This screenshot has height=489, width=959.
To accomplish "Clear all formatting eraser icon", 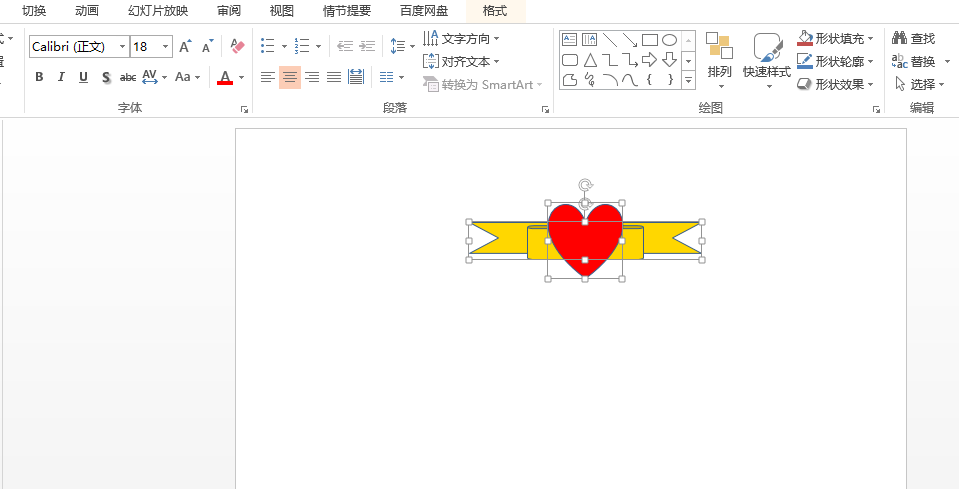I will (x=237, y=46).
